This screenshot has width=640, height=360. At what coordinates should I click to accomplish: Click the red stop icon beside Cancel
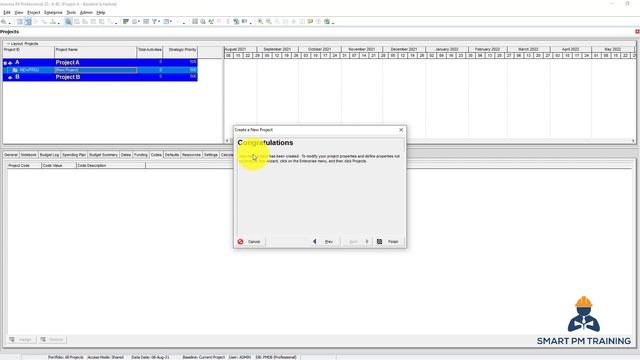pos(240,242)
